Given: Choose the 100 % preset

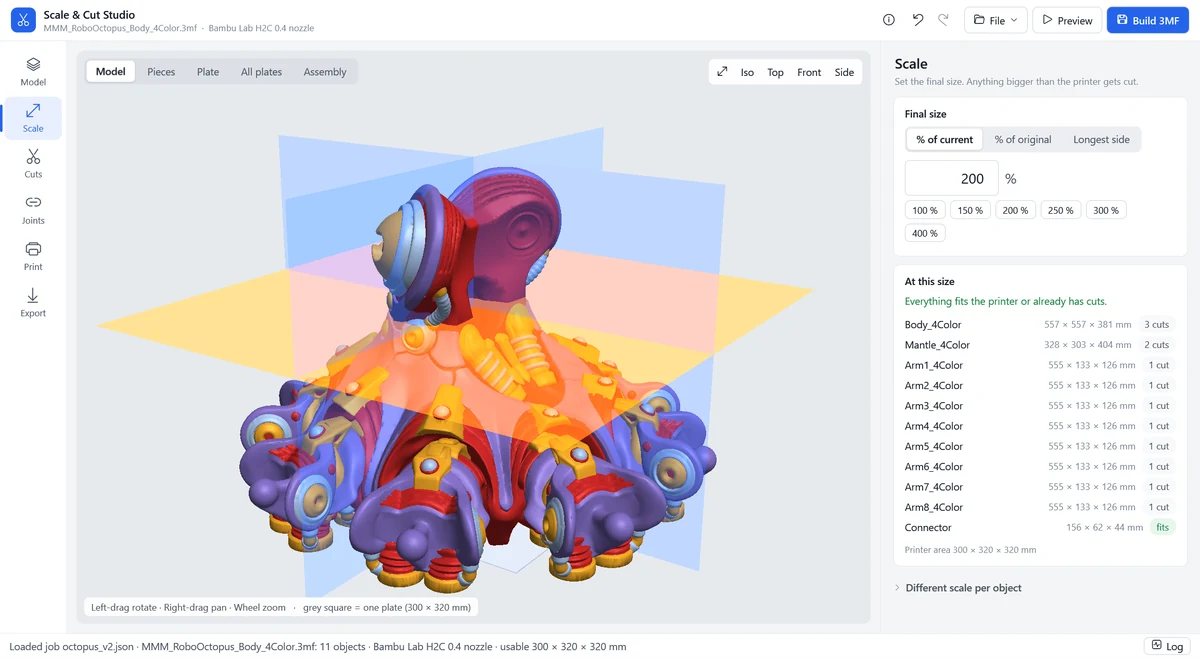Looking at the screenshot, I should pos(925,210).
